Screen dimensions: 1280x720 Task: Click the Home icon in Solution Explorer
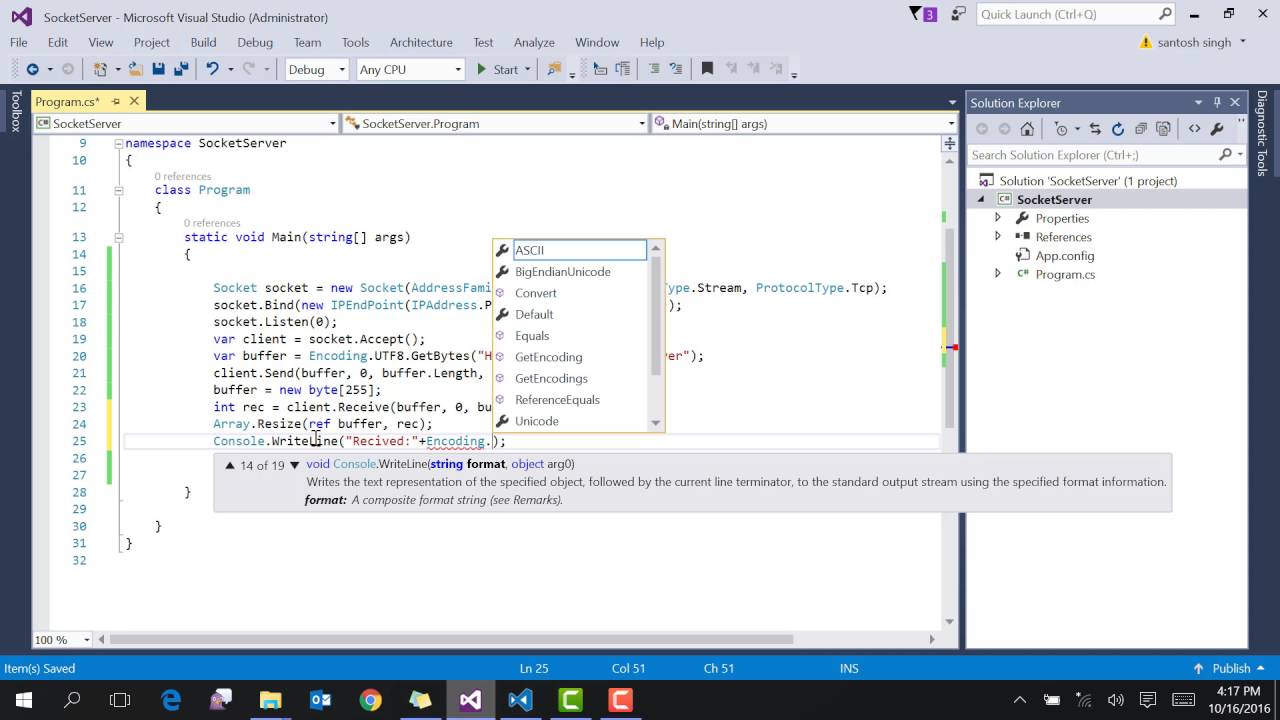click(x=1027, y=129)
